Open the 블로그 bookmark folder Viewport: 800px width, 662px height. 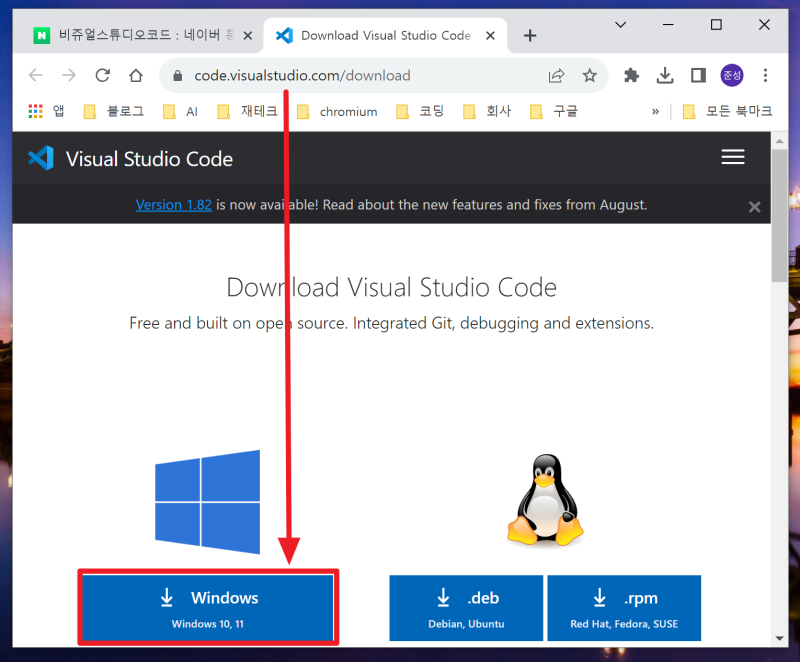[x=114, y=111]
